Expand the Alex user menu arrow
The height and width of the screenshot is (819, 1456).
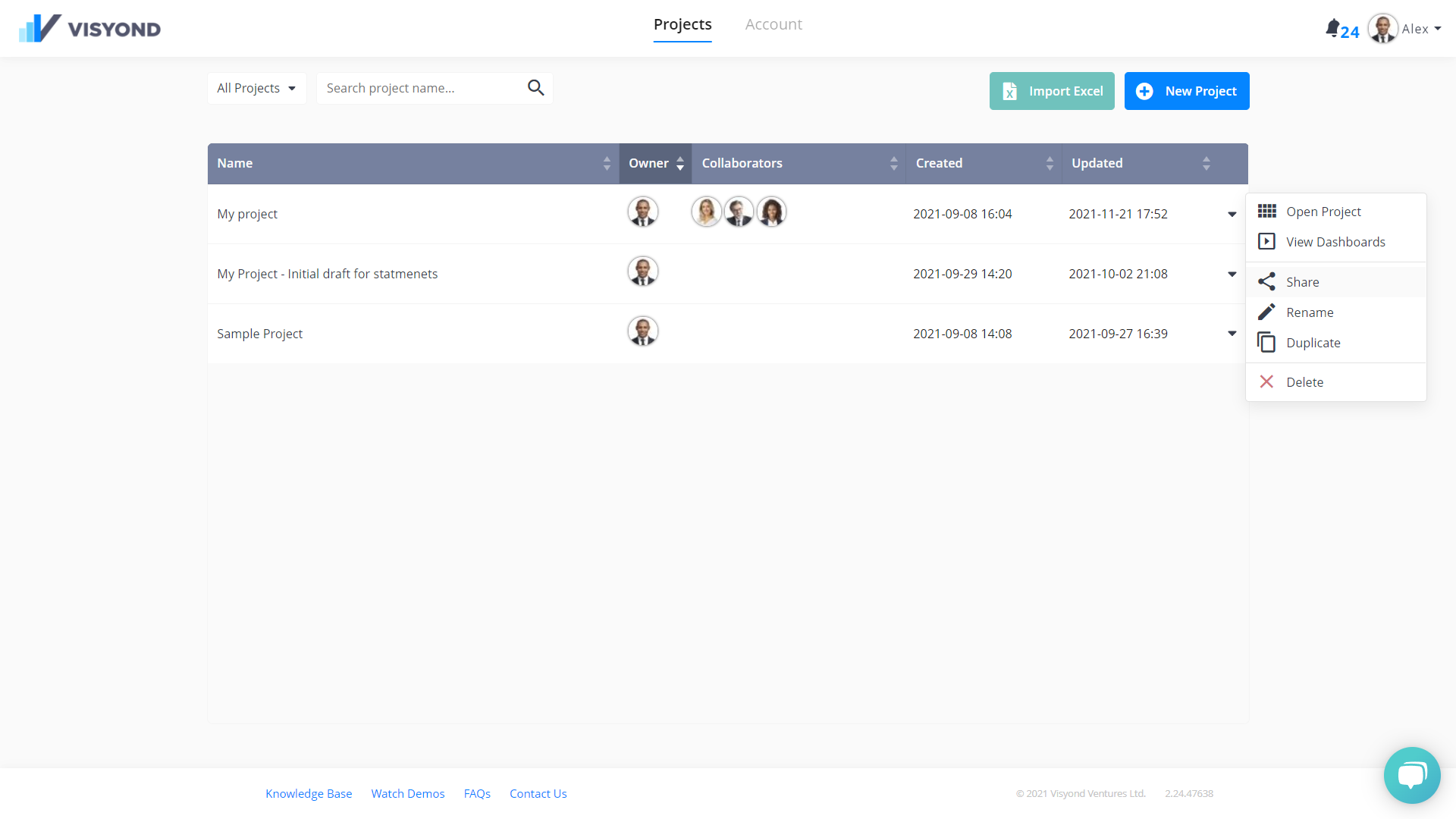click(1438, 29)
